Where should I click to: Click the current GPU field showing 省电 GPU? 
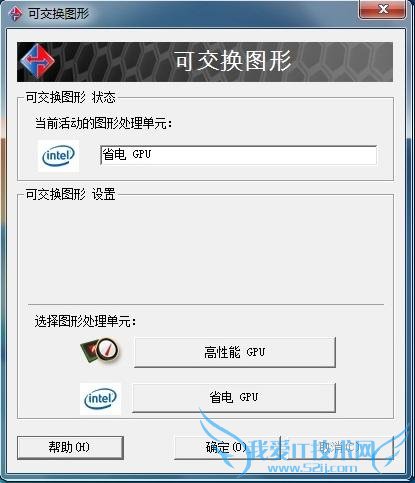click(x=238, y=155)
